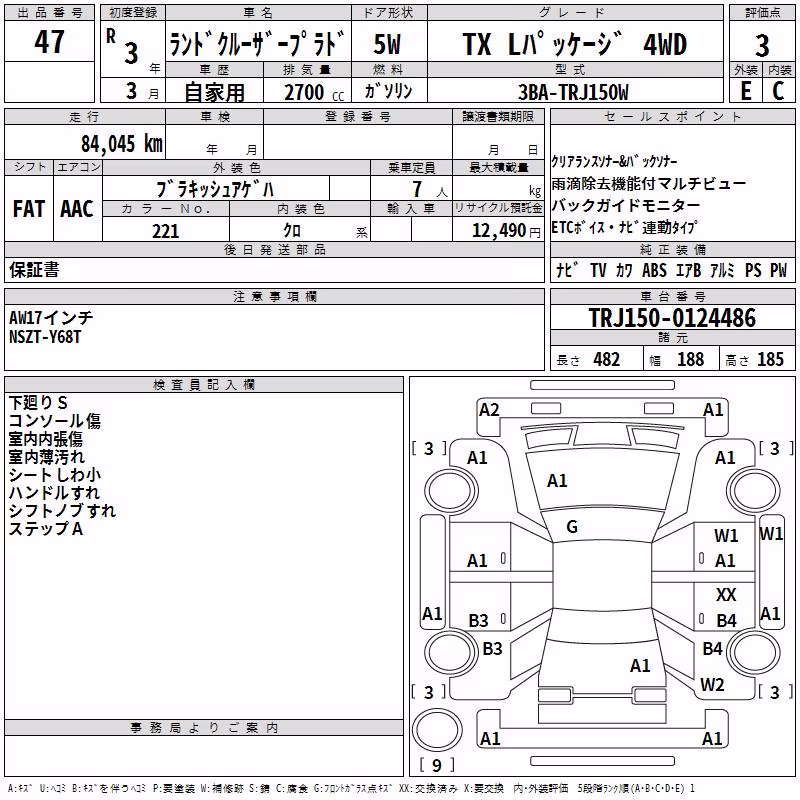Click the shift type FAT
Screen dimensions: 800x800
click(x=29, y=209)
